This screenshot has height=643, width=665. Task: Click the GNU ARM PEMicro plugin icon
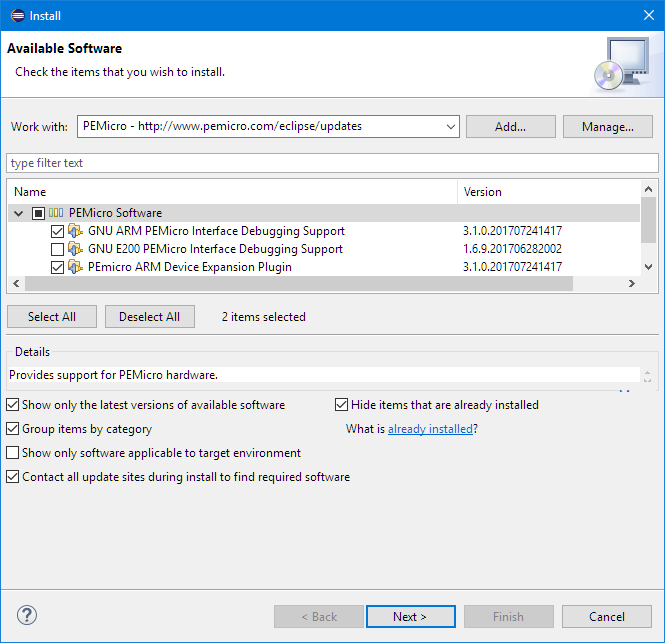pyautogui.click(x=75, y=231)
